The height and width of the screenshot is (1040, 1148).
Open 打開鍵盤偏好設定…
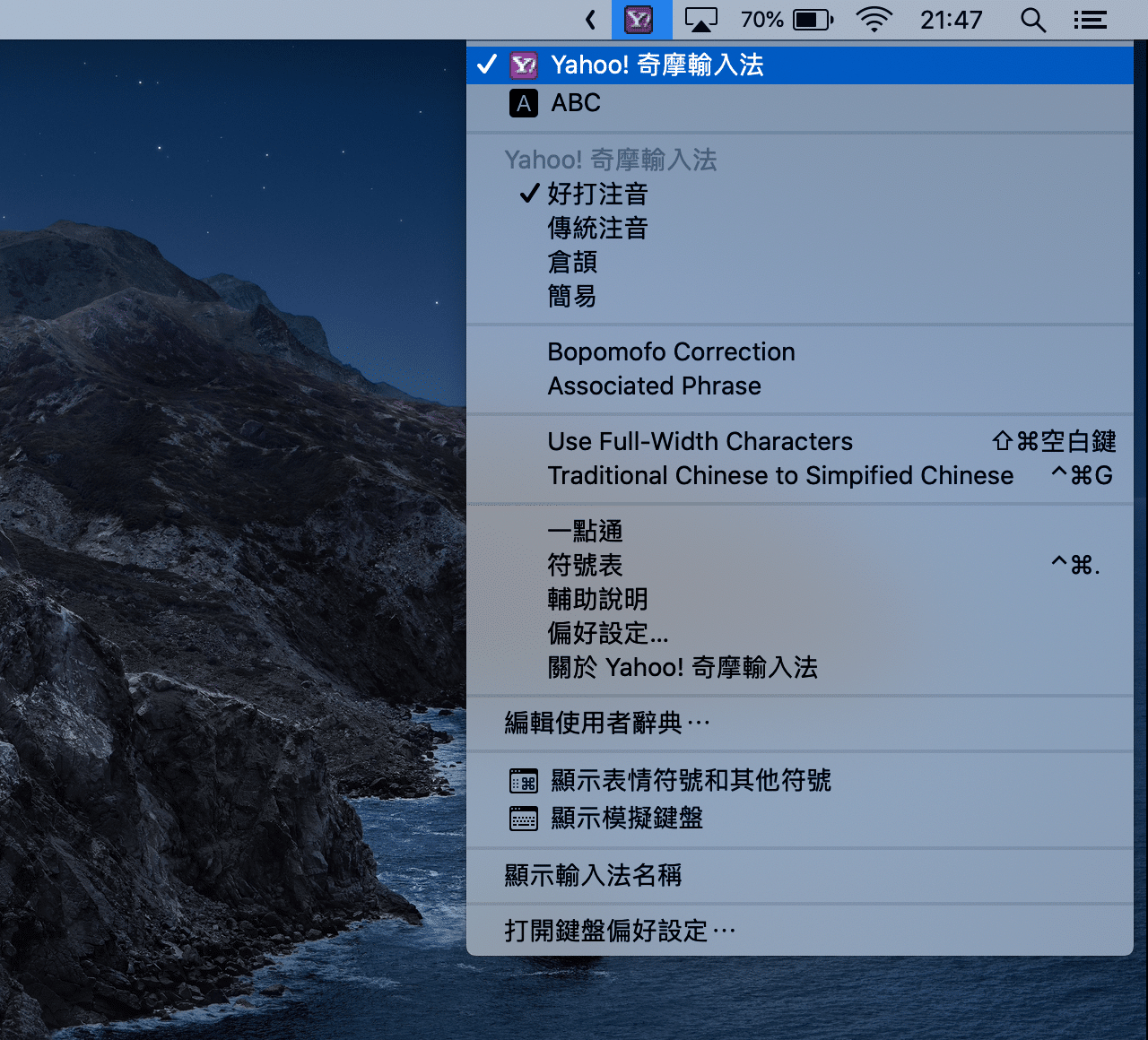[x=800, y=931]
